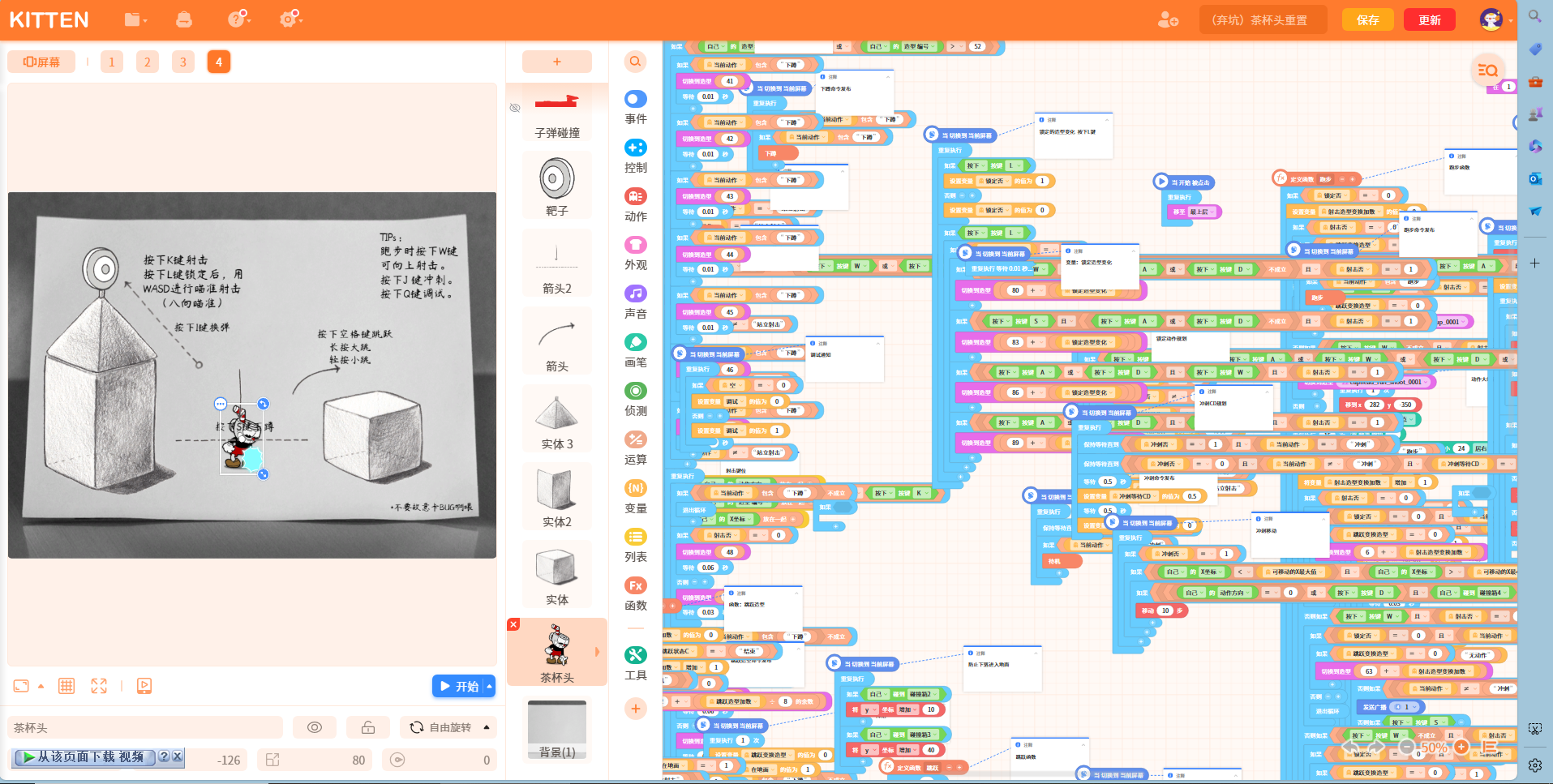Screen dimensions: 1553x784
Task: Select the 背景(1) backdrop thumbnail
Action: click(x=557, y=730)
